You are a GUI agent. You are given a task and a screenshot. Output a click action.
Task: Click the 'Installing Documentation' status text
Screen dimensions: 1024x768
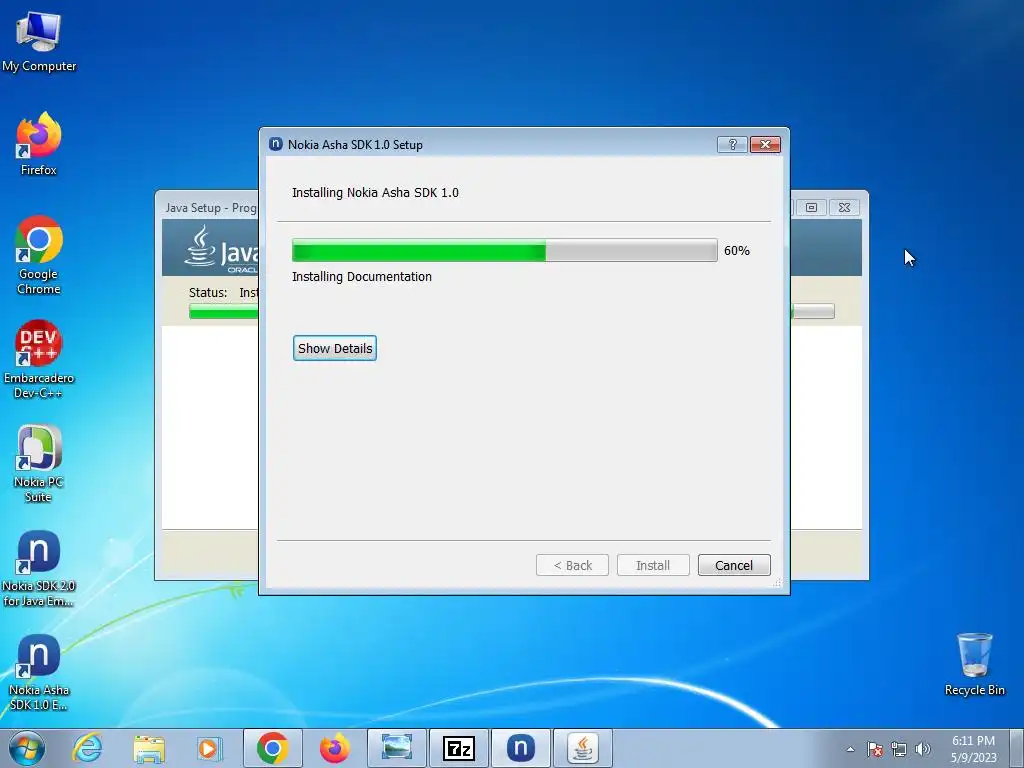[362, 277]
